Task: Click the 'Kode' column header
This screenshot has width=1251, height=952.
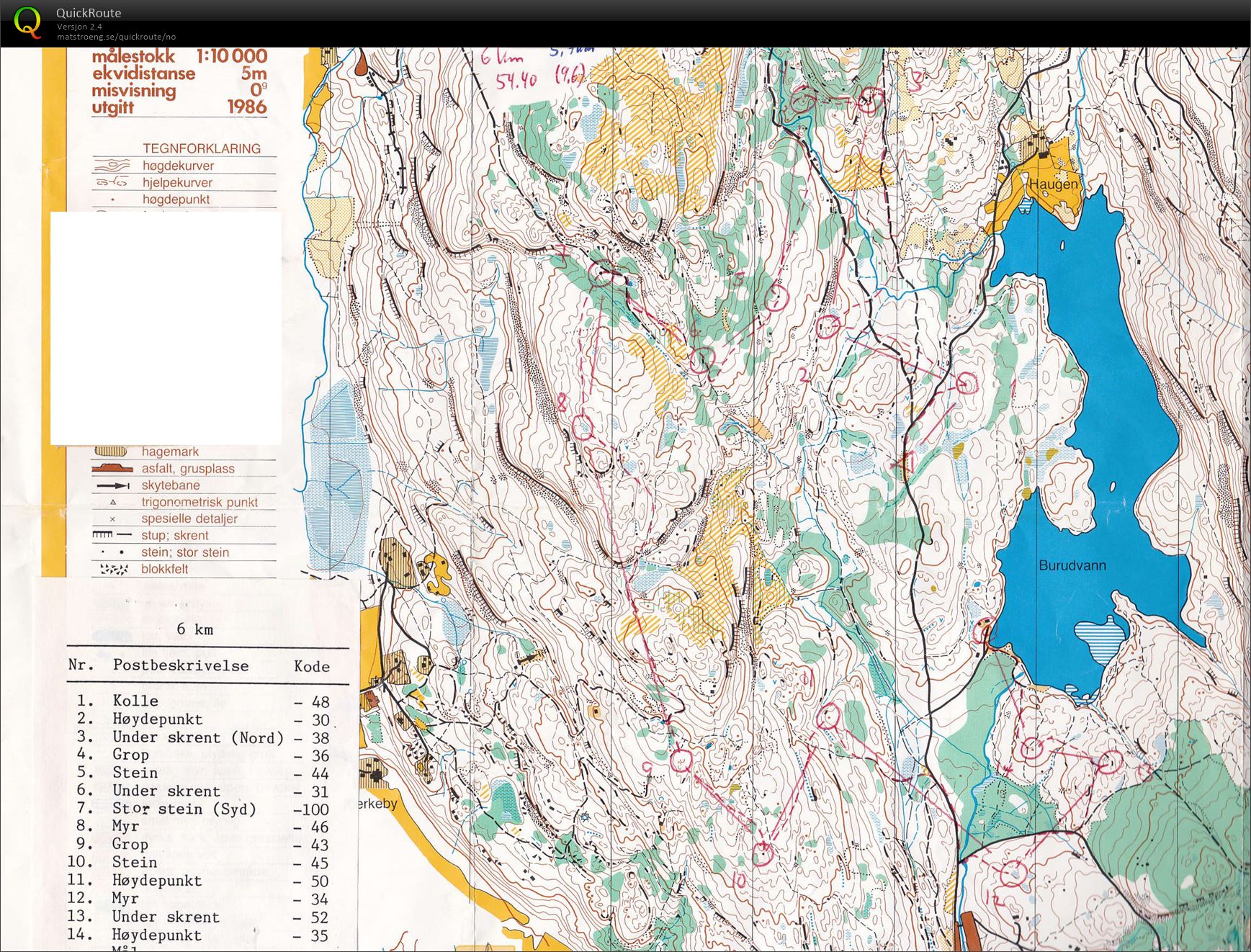Action: (312, 666)
